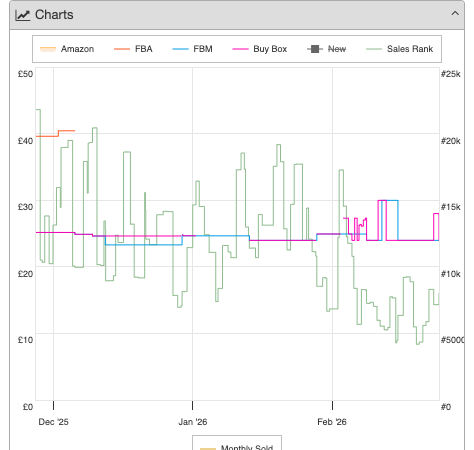Click the #15k rank axis label
Image resolution: width=474 pixels, height=450 pixels.
[x=451, y=207]
